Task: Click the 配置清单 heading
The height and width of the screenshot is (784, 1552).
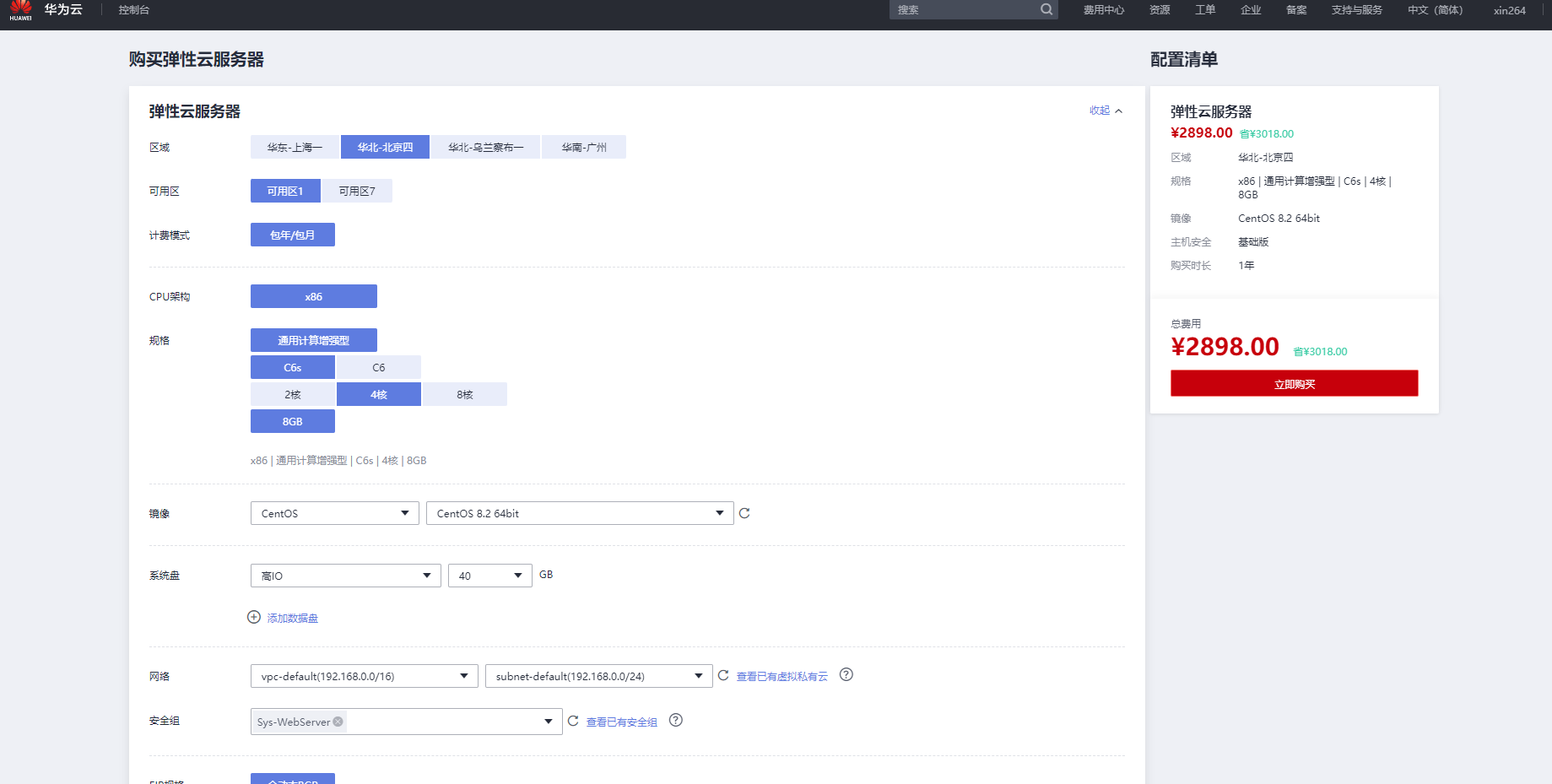Action: [x=1184, y=59]
